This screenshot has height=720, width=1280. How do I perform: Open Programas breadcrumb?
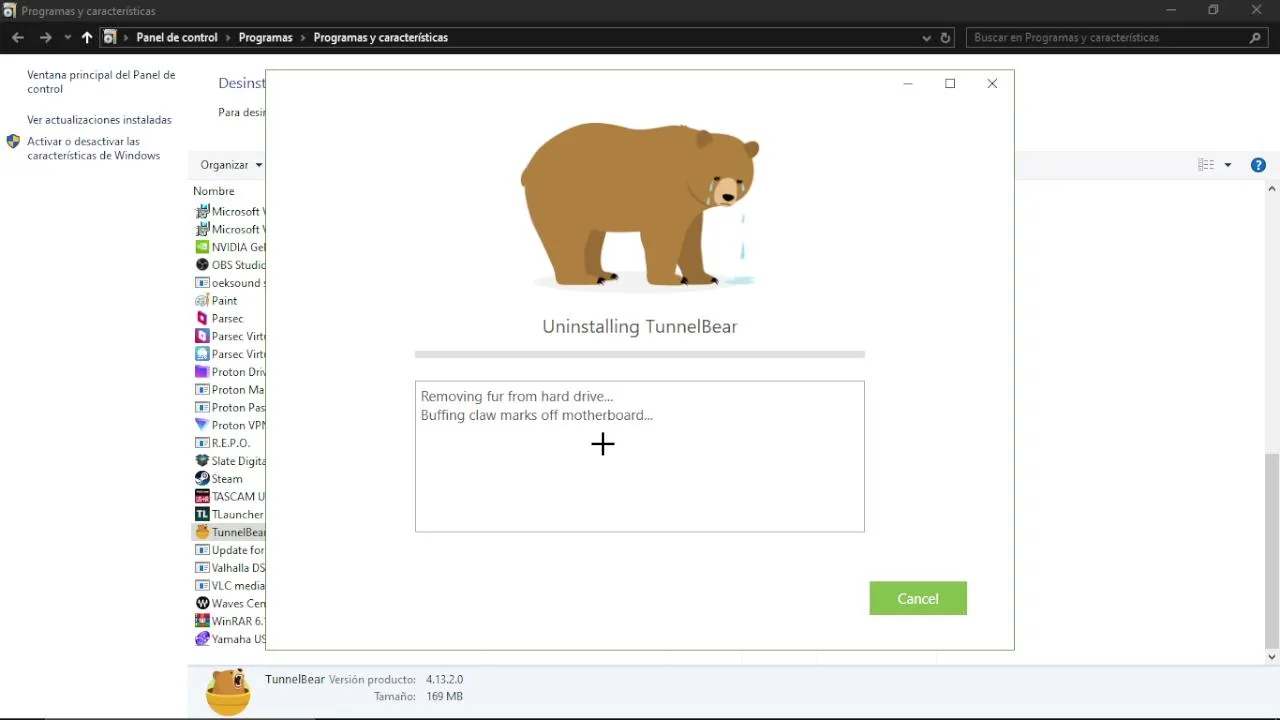[x=266, y=37]
